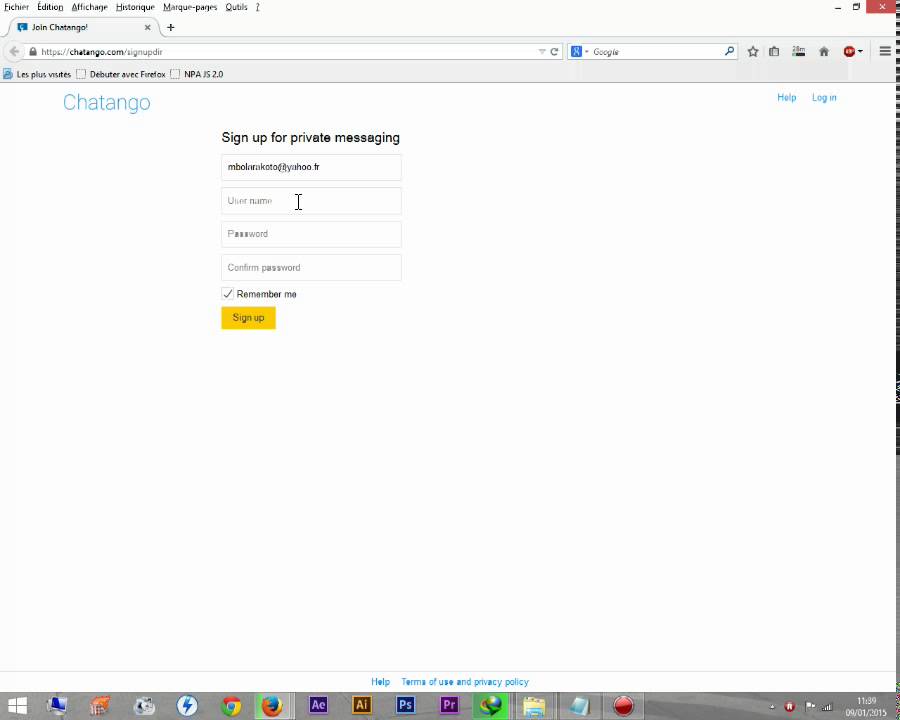Screen dimensions: 900x720
Task: Reload the page with the refresh icon
Action: point(554,51)
